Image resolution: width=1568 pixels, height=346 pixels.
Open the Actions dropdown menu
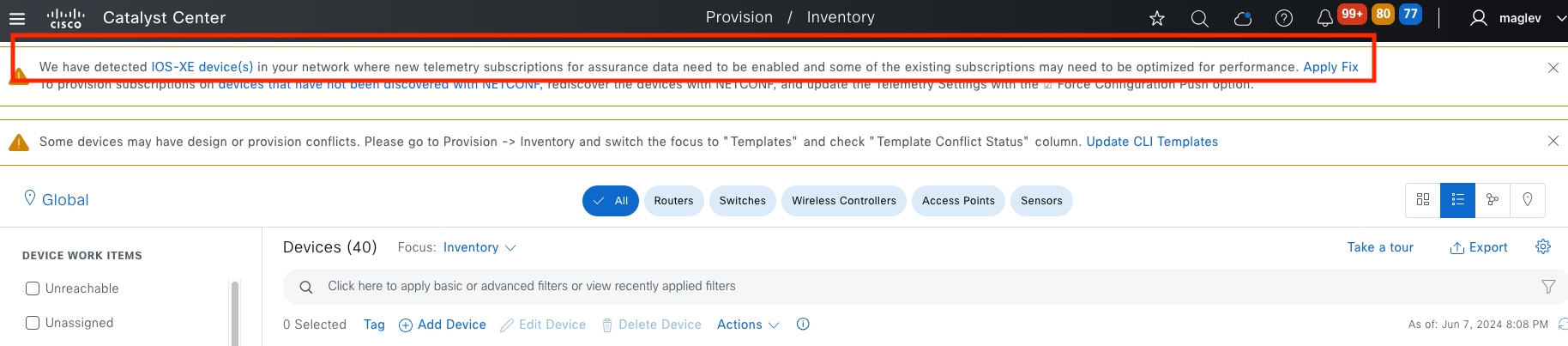coord(748,325)
